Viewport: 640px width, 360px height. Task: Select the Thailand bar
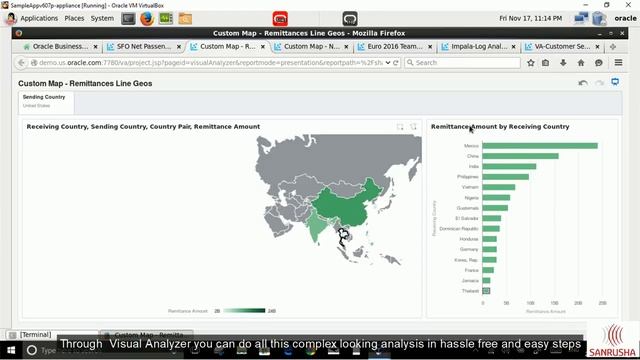[x=486, y=291]
